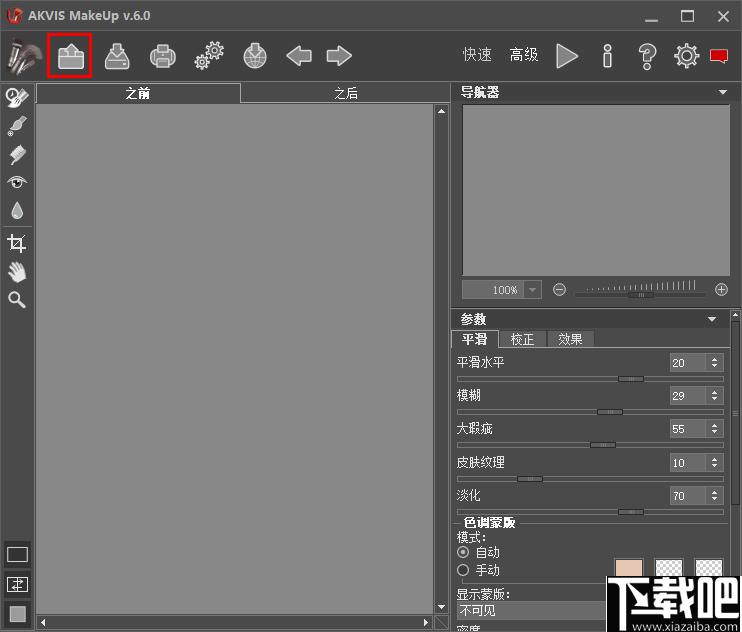Click the single-window view mode icon
Viewport: 742px width, 632px height.
18,554
